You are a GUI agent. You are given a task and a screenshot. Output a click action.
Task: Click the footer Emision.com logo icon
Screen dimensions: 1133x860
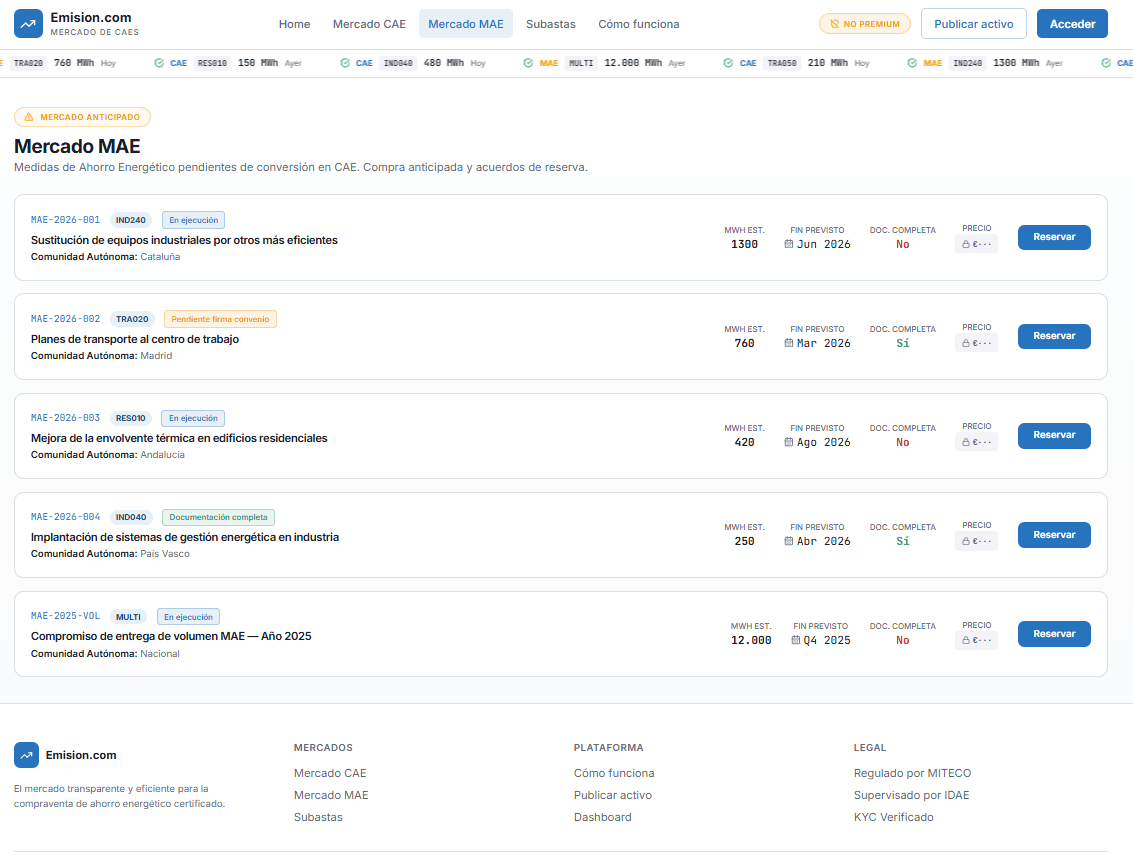coord(27,755)
